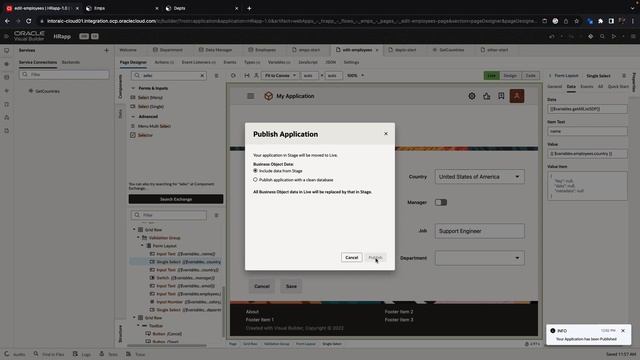Open the 100% zoom dropdown

[355, 76]
